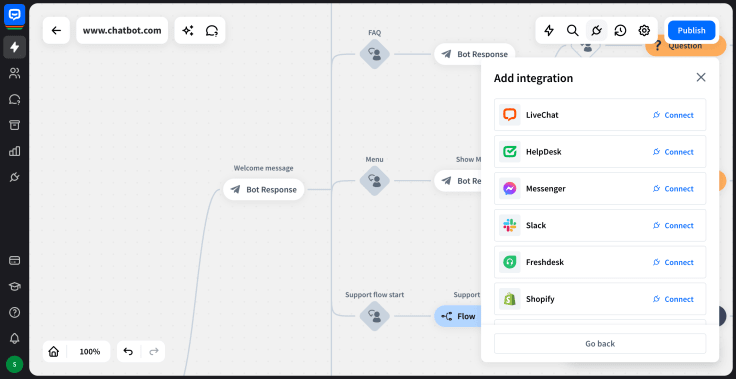
Task: Click the Go back button
Action: (600, 343)
